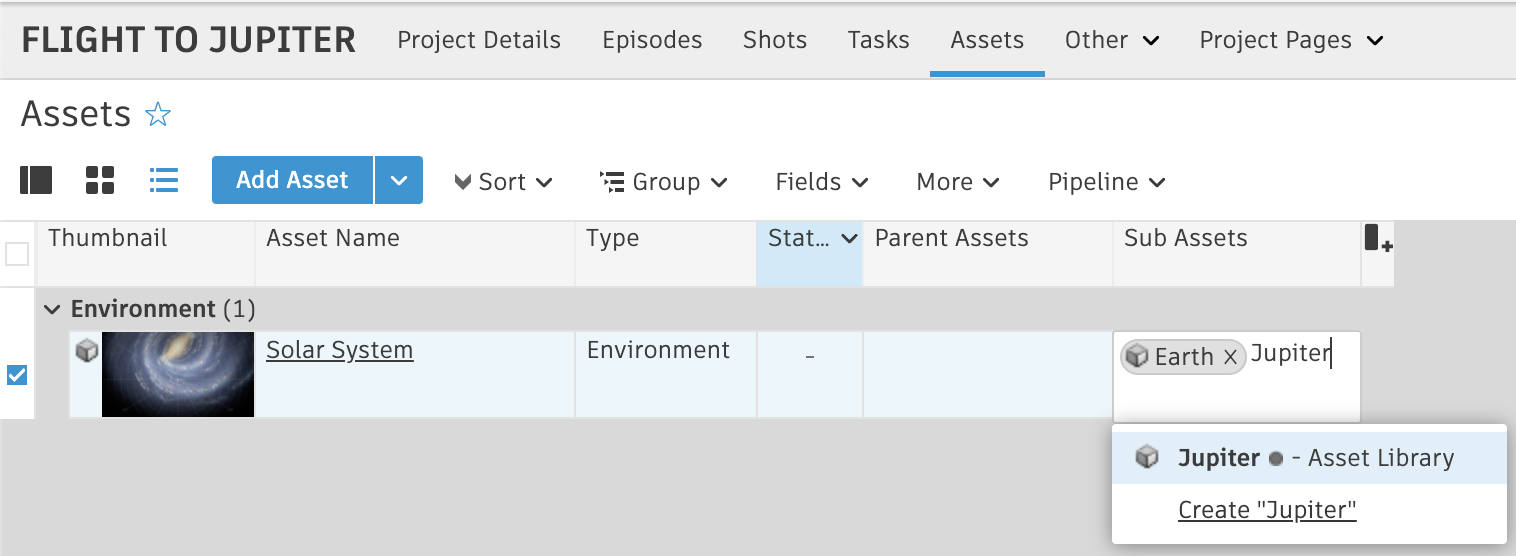The height and width of the screenshot is (556, 1516).
Task: Remove the Earth tag with its X
Action: coord(1231,356)
